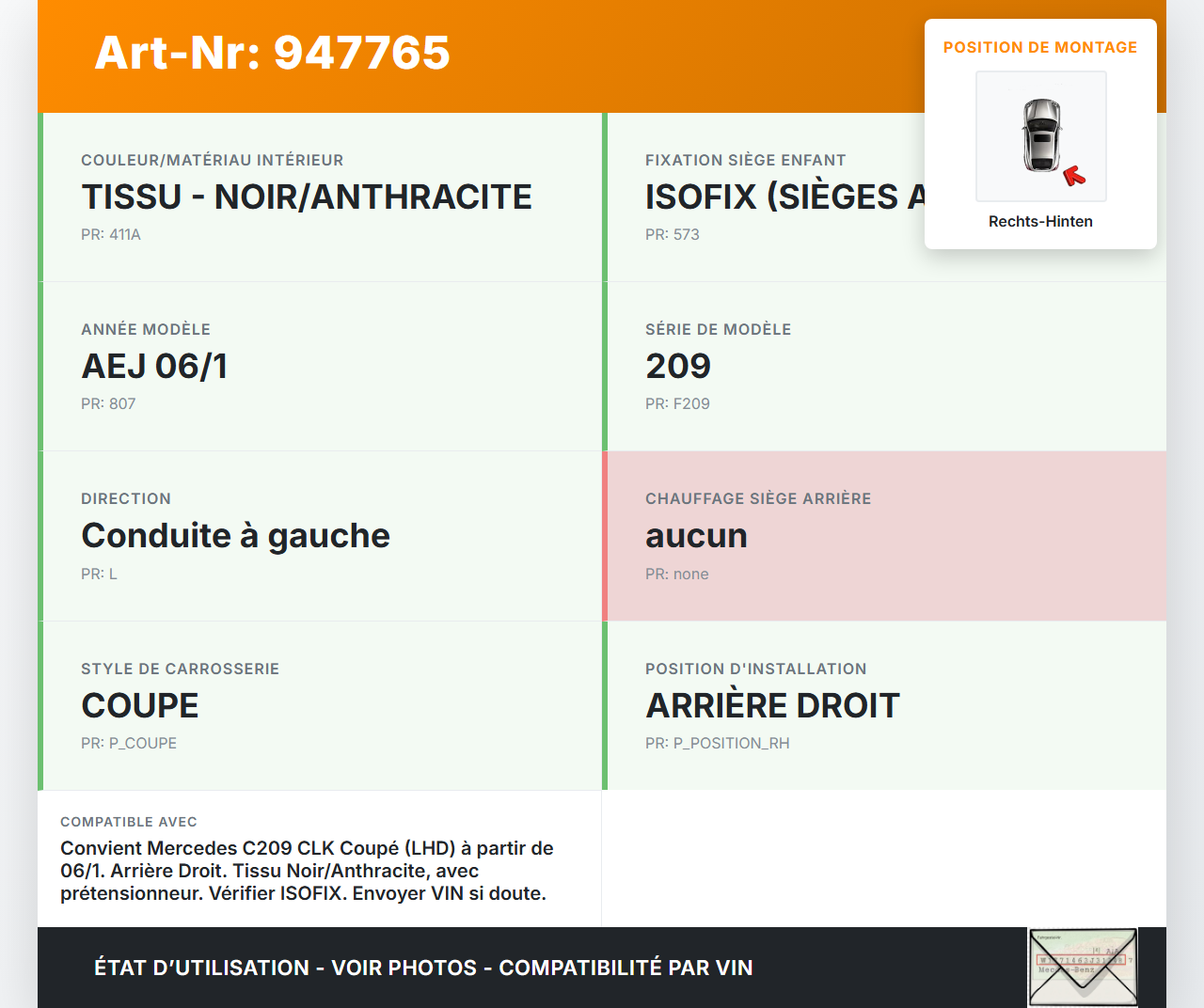The width and height of the screenshot is (1204, 1008).
Task: Select the Arrière Droit installation position
Action: [772, 706]
